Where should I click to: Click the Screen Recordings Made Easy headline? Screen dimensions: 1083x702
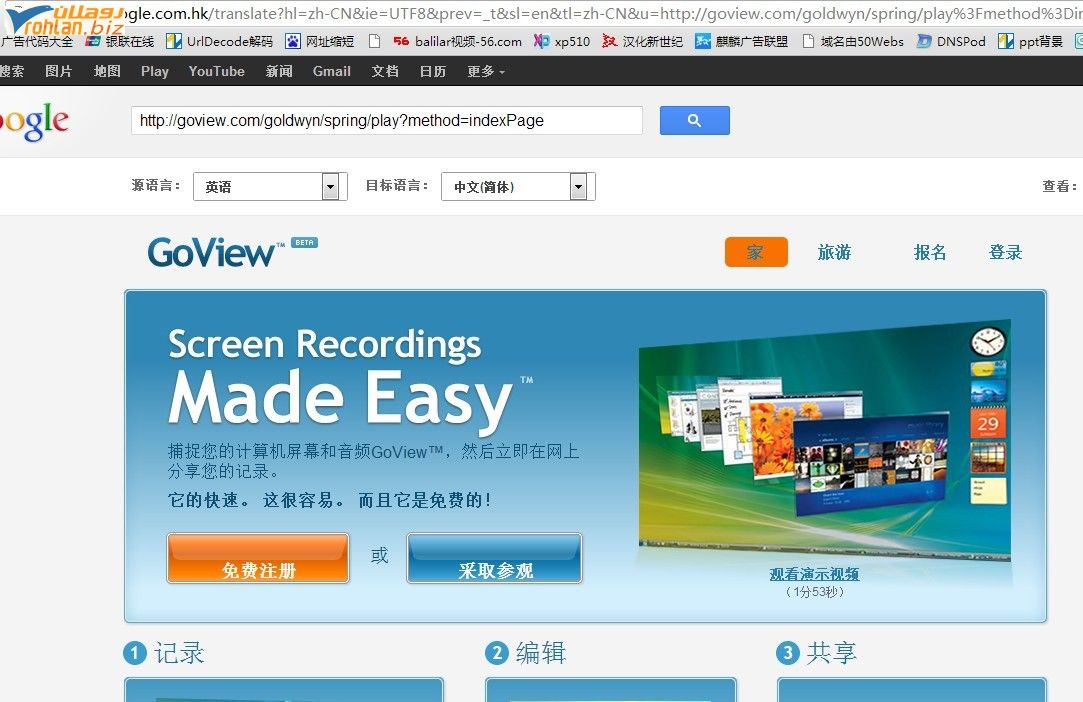pos(351,382)
